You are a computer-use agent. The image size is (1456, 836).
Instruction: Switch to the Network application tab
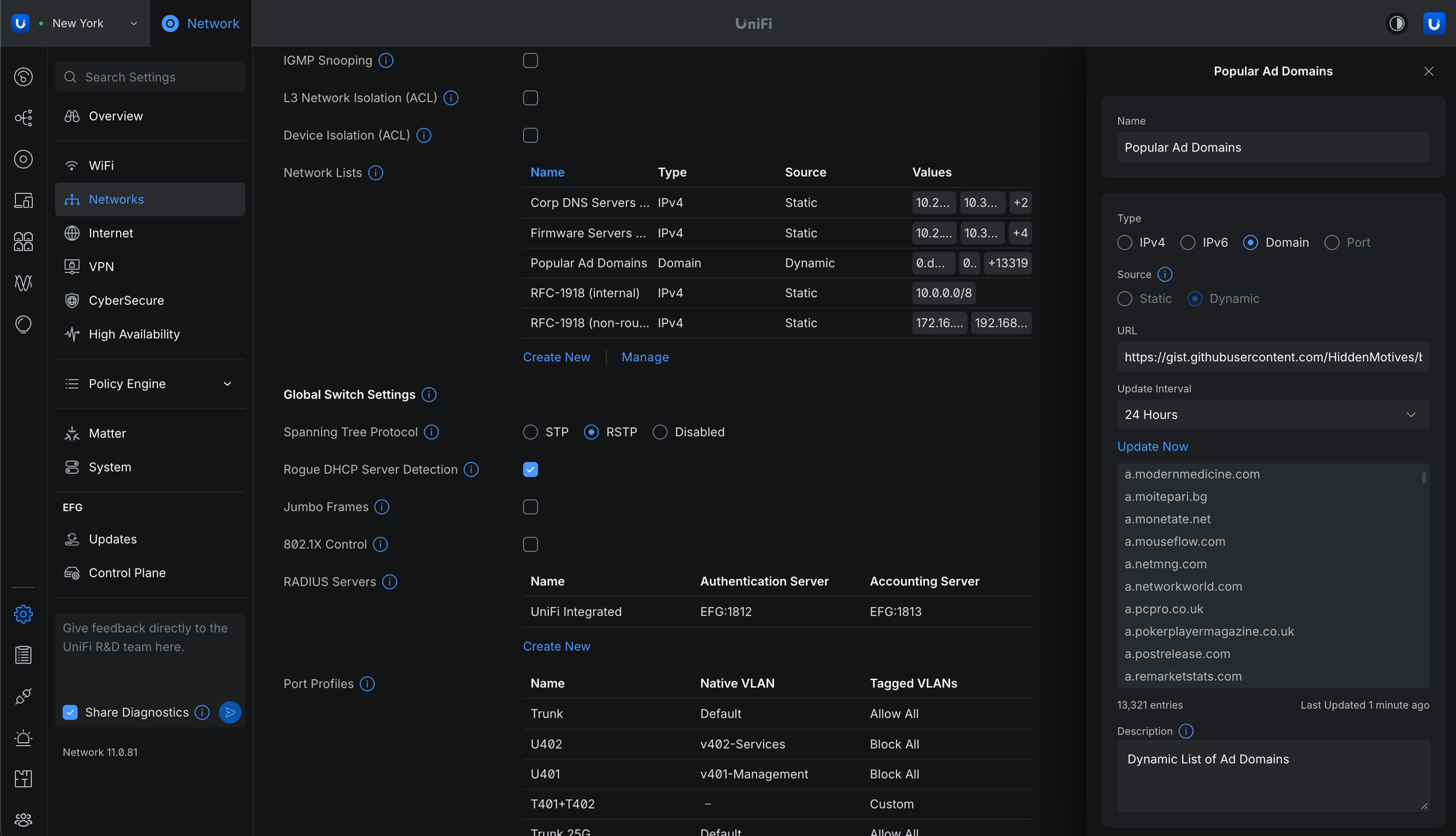[x=200, y=23]
